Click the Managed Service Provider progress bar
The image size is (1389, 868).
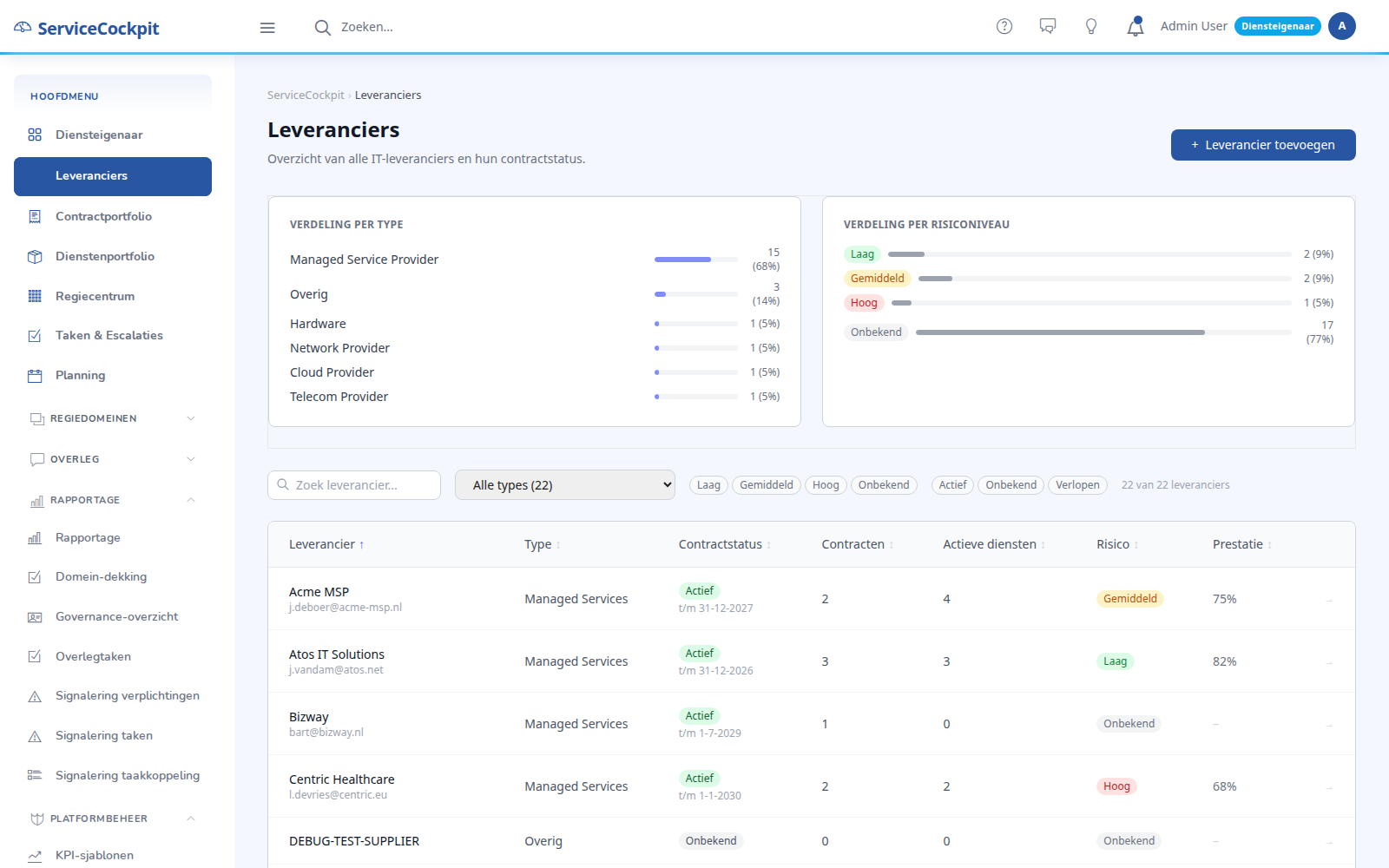pos(696,260)
